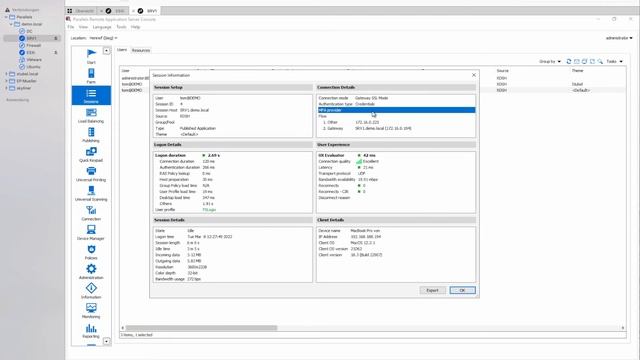Open the Information section
The width and height of the screenshot is (640, 360).
click(91, 291)
